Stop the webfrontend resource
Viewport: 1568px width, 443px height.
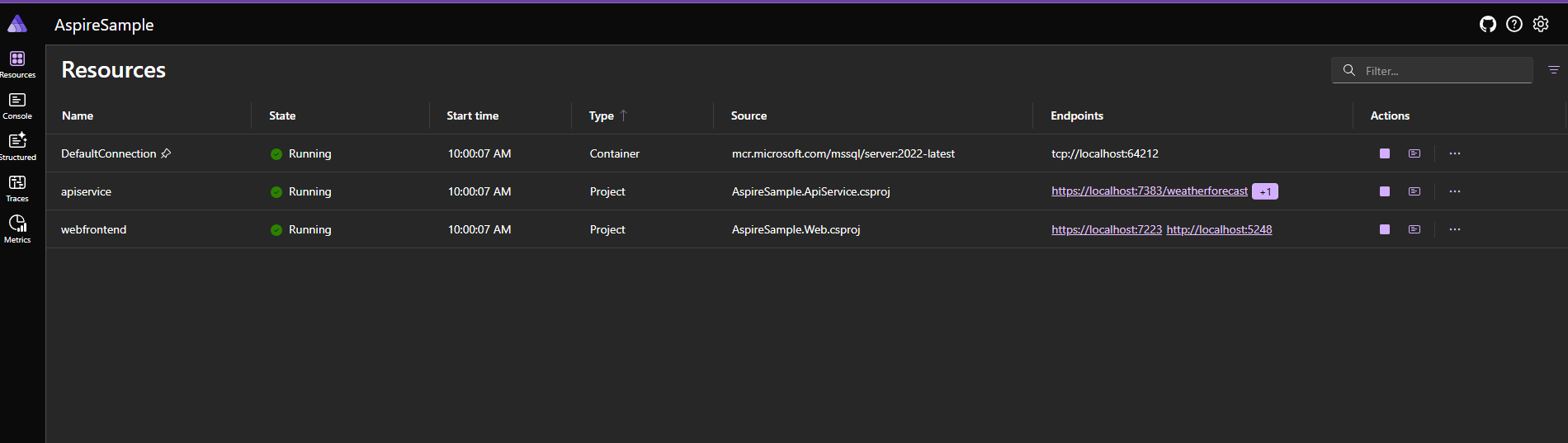(1385, 229)
